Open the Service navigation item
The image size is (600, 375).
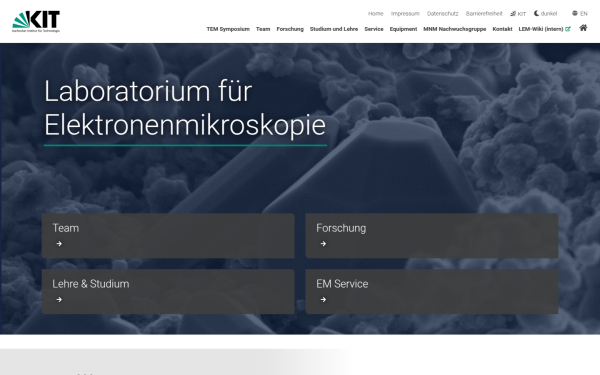point(374,29)
